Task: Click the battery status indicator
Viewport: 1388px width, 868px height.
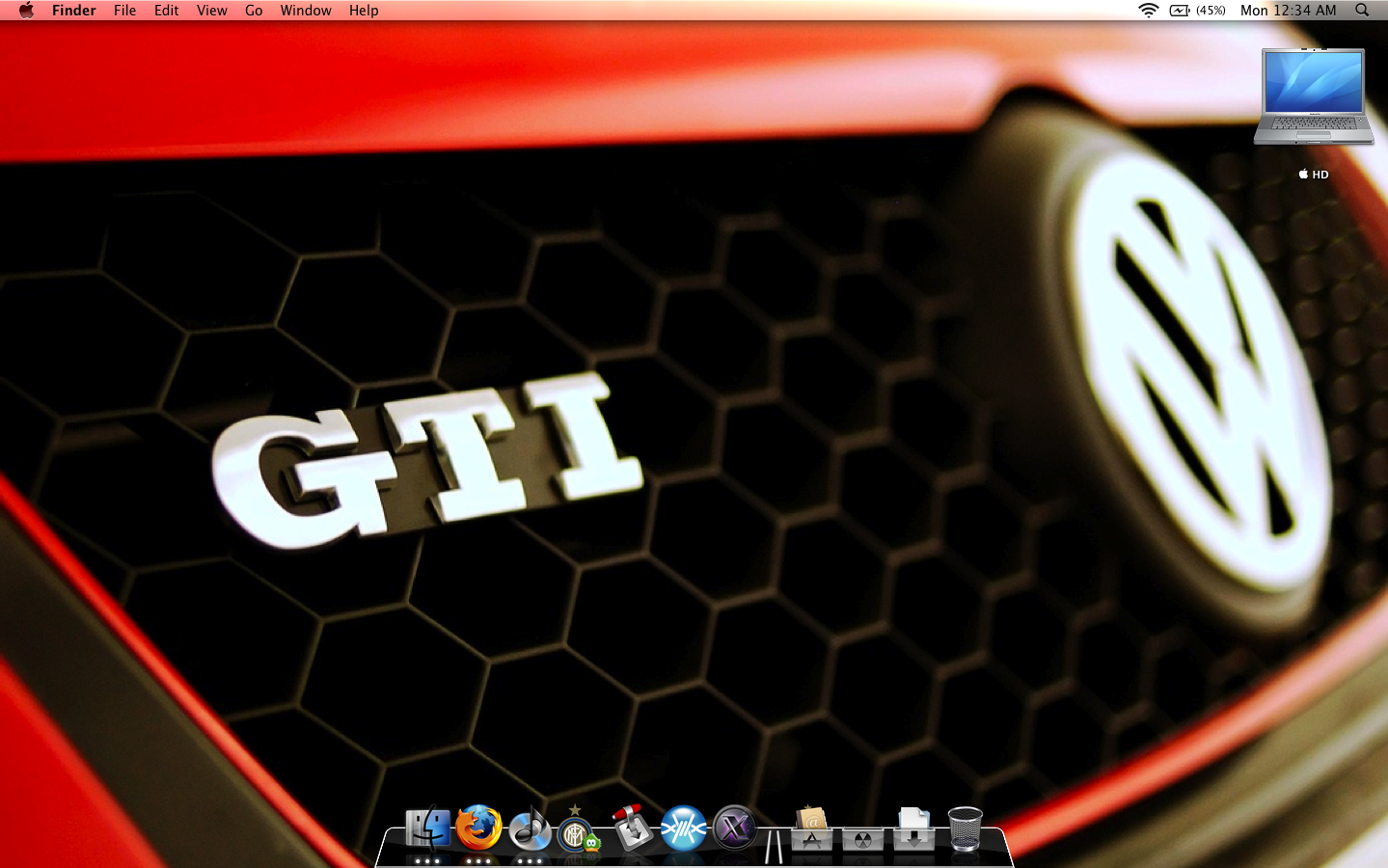Action: click(1197, 10)
